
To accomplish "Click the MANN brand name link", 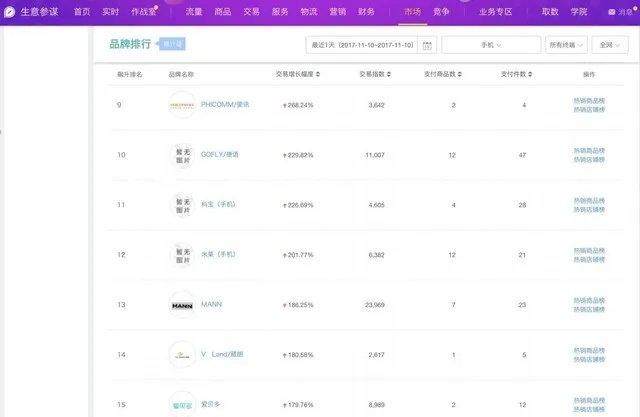I will click(x=211, y=304).
